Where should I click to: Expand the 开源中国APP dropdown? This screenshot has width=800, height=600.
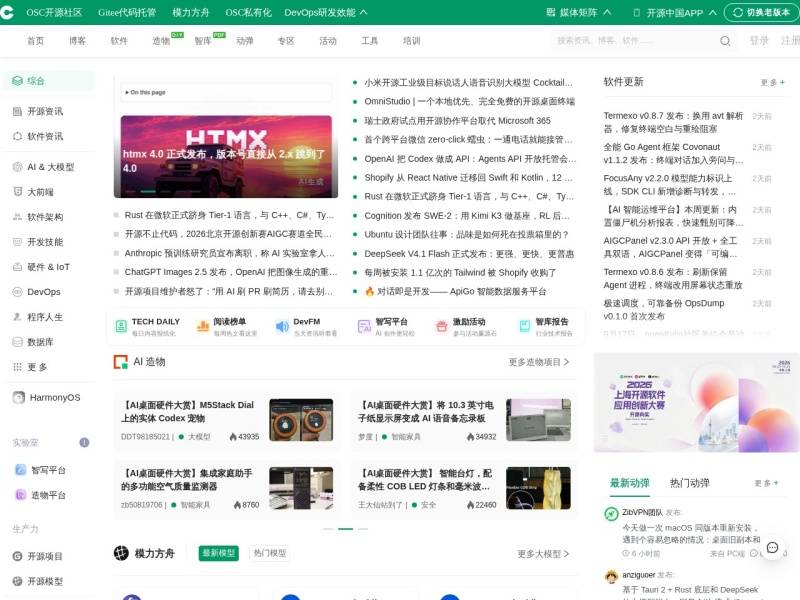(x=674, y=12)
